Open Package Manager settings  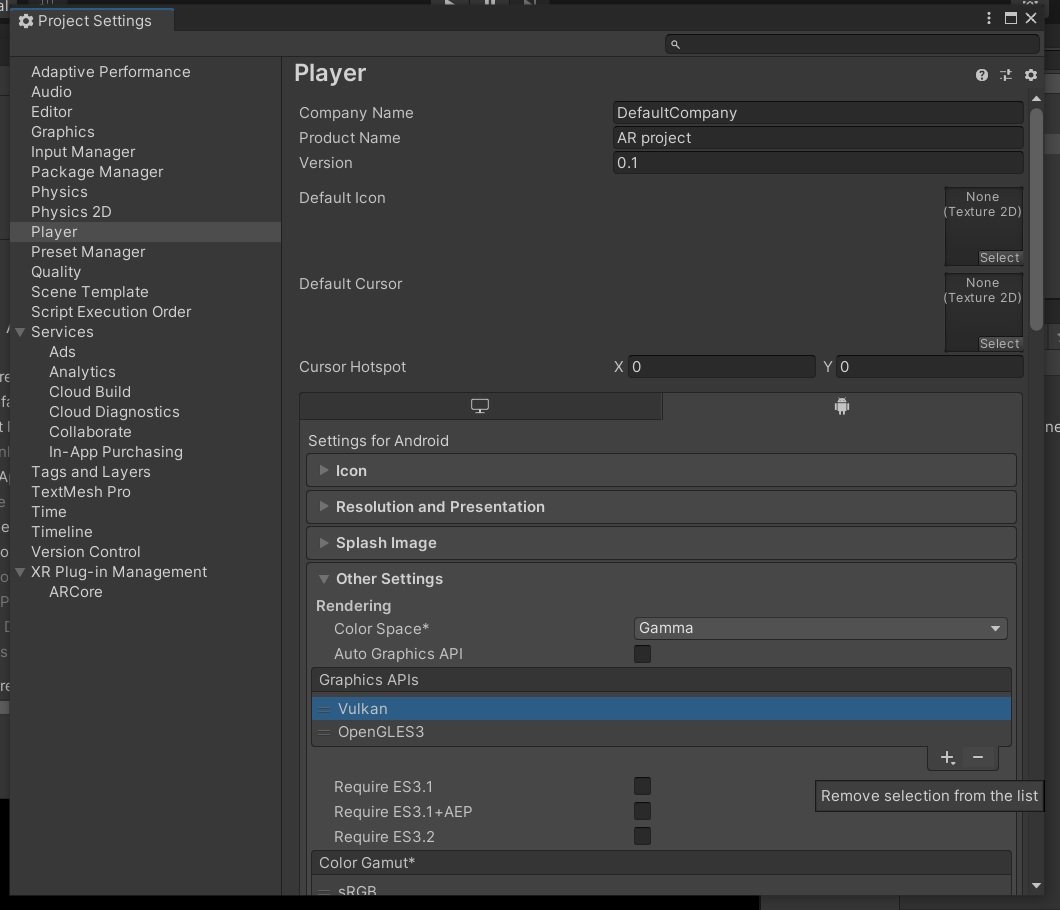click(x=97, y=172)
